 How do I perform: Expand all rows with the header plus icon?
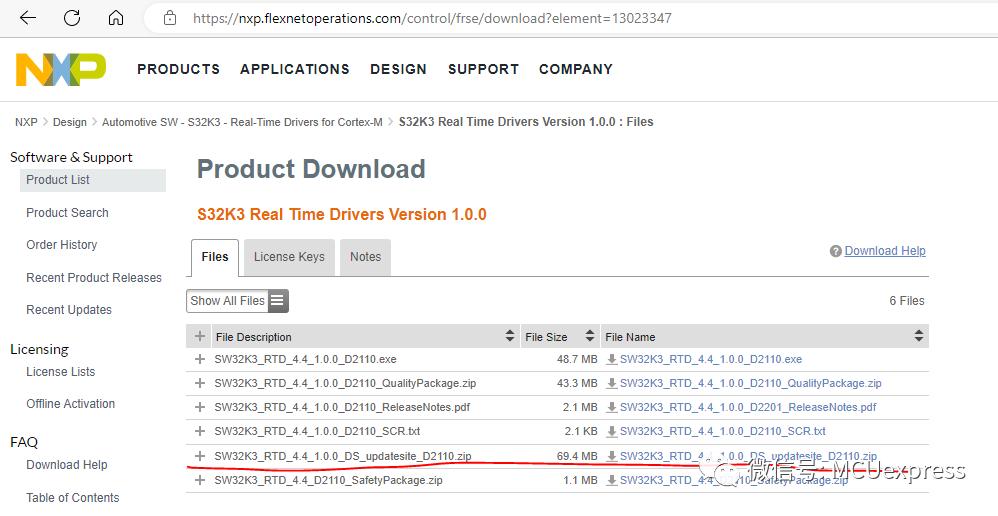200,336
